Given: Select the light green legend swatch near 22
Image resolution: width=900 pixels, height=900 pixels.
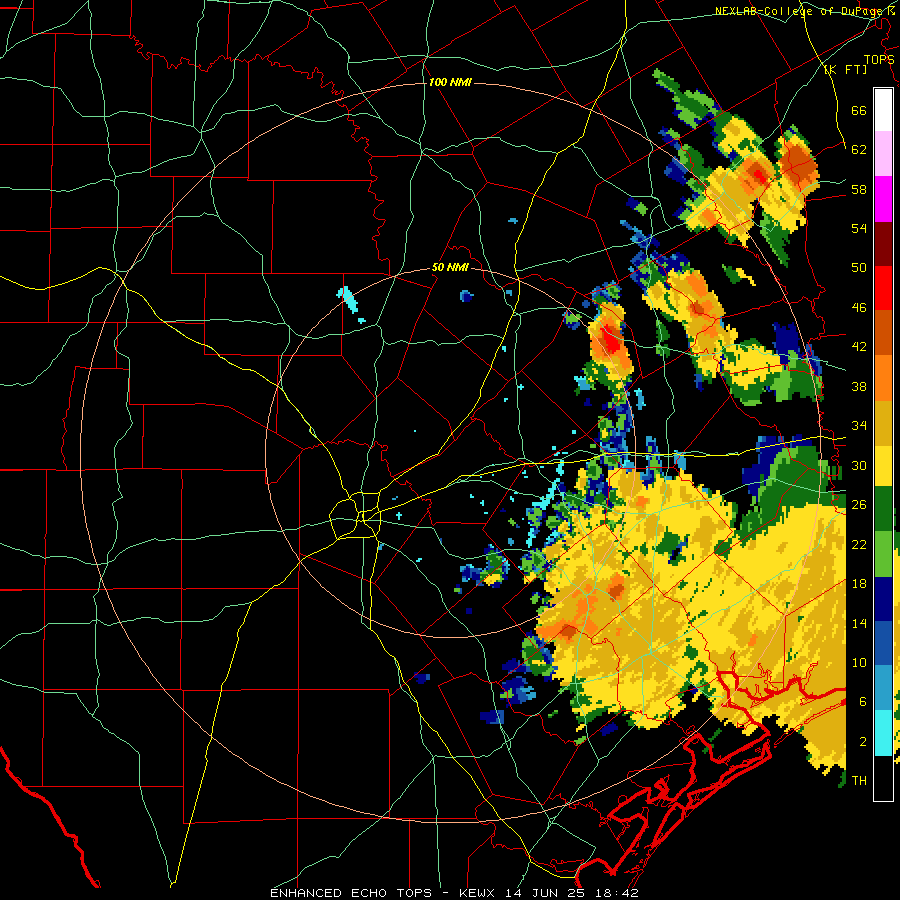Looking at the screenshot, I should tap(883, 554).
